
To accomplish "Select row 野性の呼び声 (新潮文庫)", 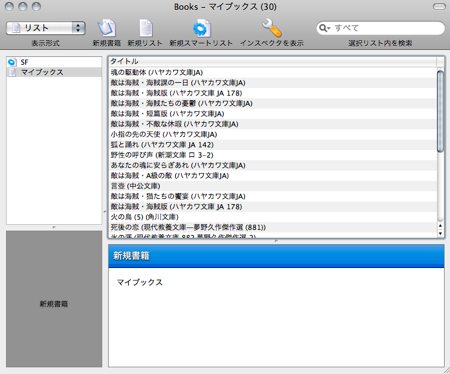I will 272,155.
